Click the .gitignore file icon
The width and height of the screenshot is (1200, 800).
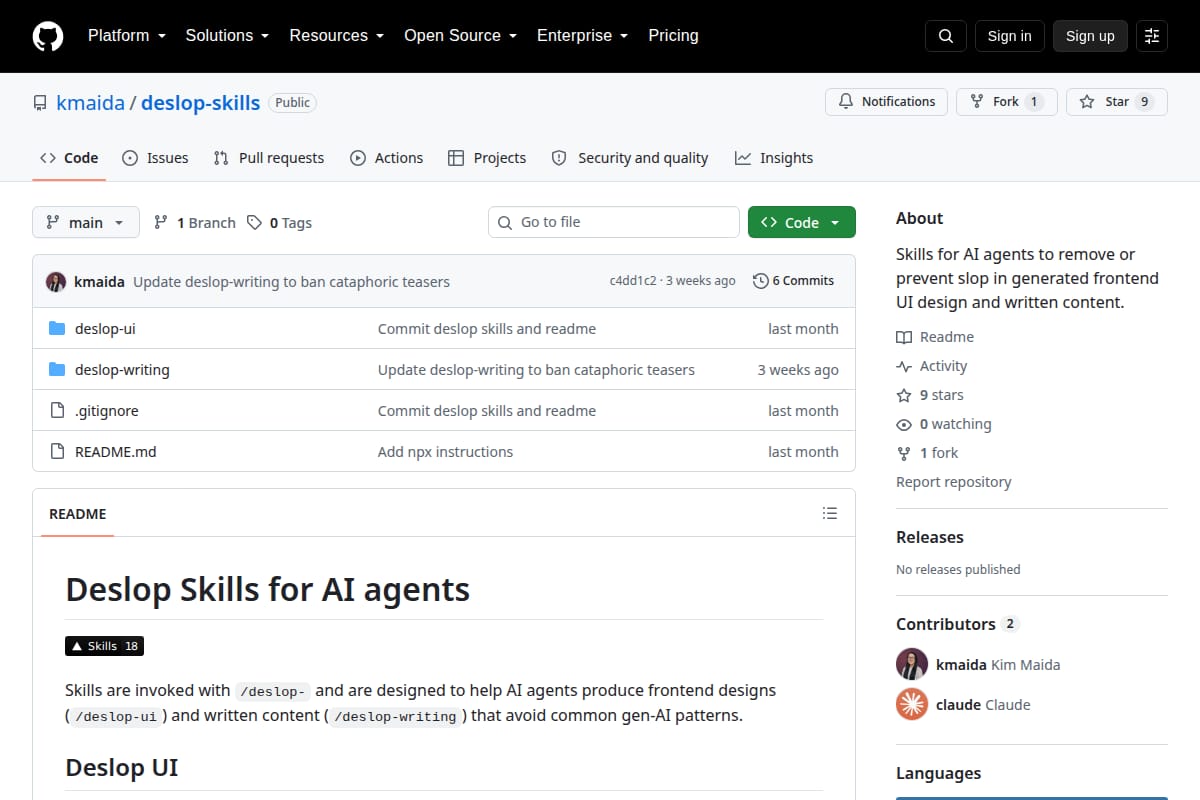[x=57, y=411]
